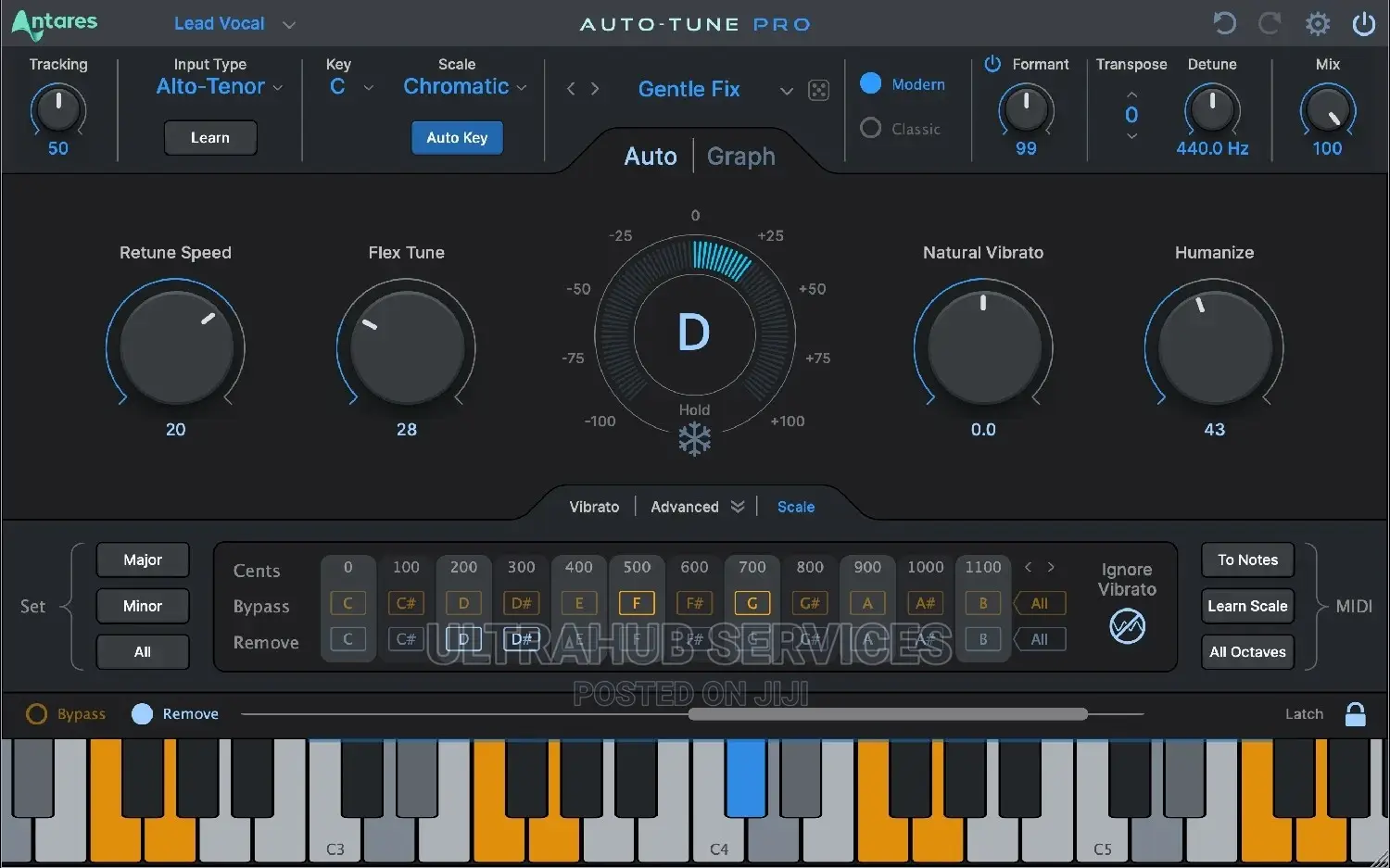Click the Humanize knob
The width and height of the screenshot is (1390, 868).
point(1214,347)
